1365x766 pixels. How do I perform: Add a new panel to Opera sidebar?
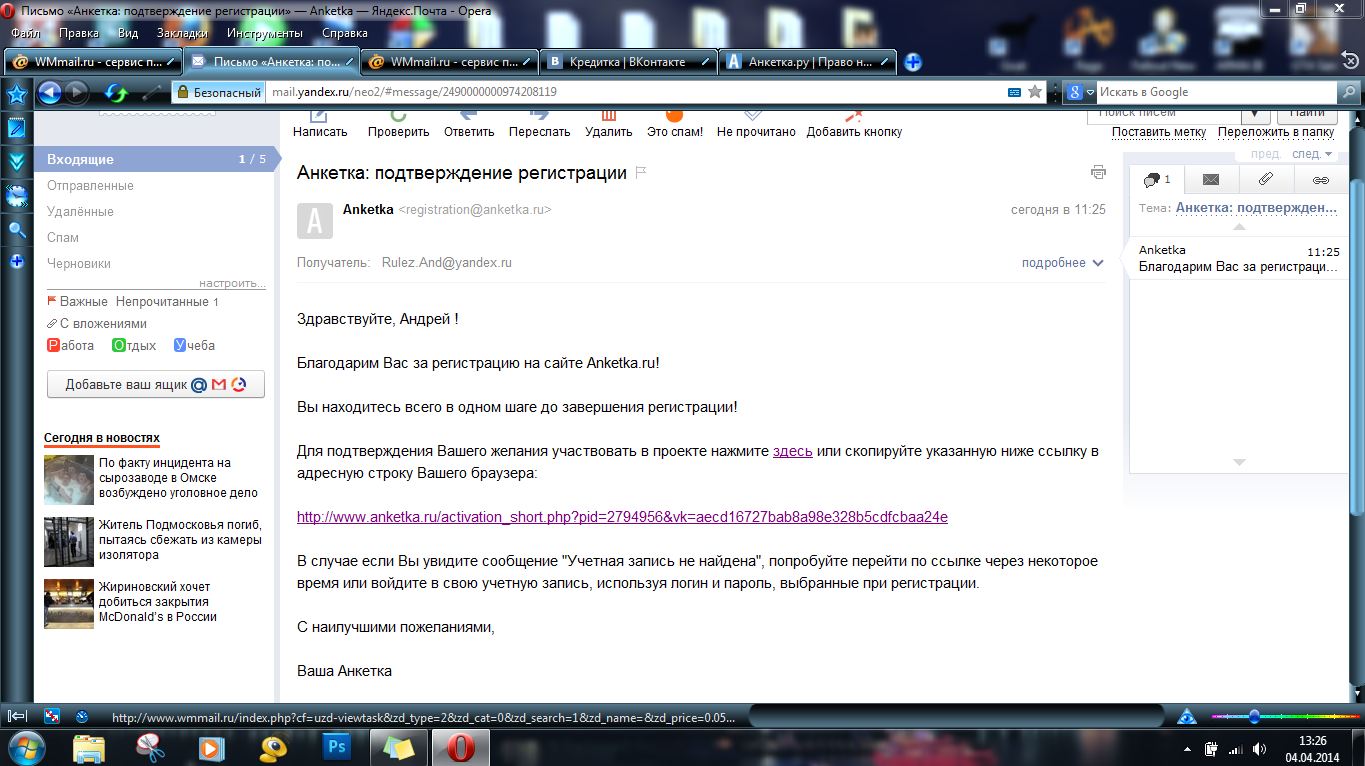[x=17, y=262]
